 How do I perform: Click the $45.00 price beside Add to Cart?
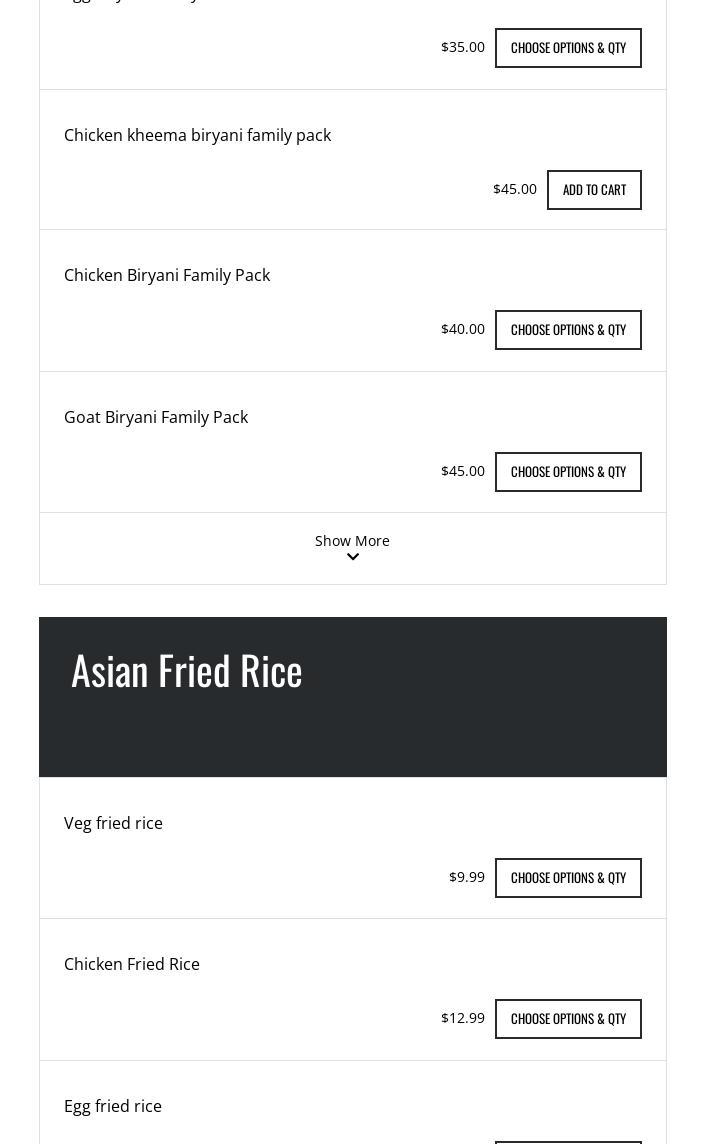click(515, 189)
